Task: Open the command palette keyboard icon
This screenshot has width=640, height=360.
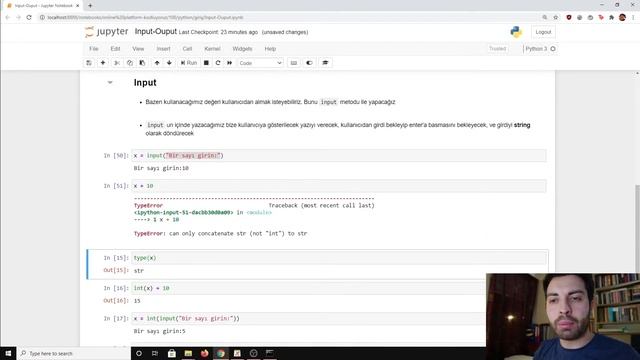Action: coord(293,63)
